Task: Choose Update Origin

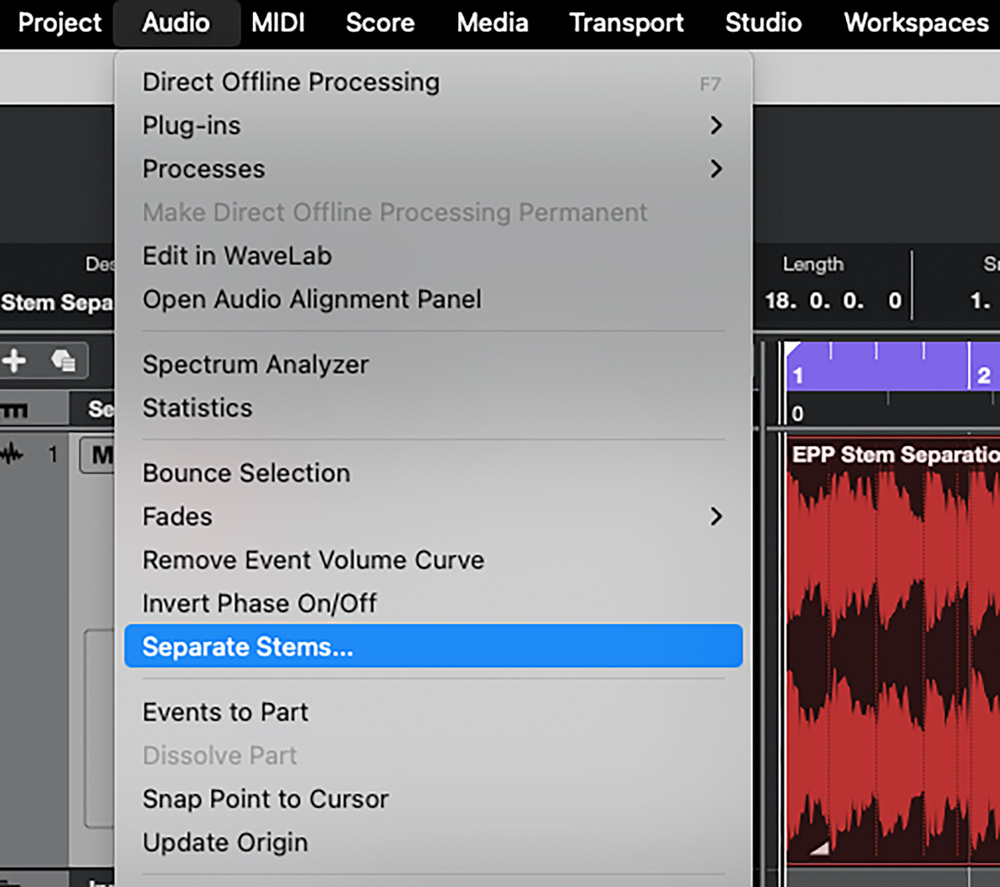Action: click(434, 842)
